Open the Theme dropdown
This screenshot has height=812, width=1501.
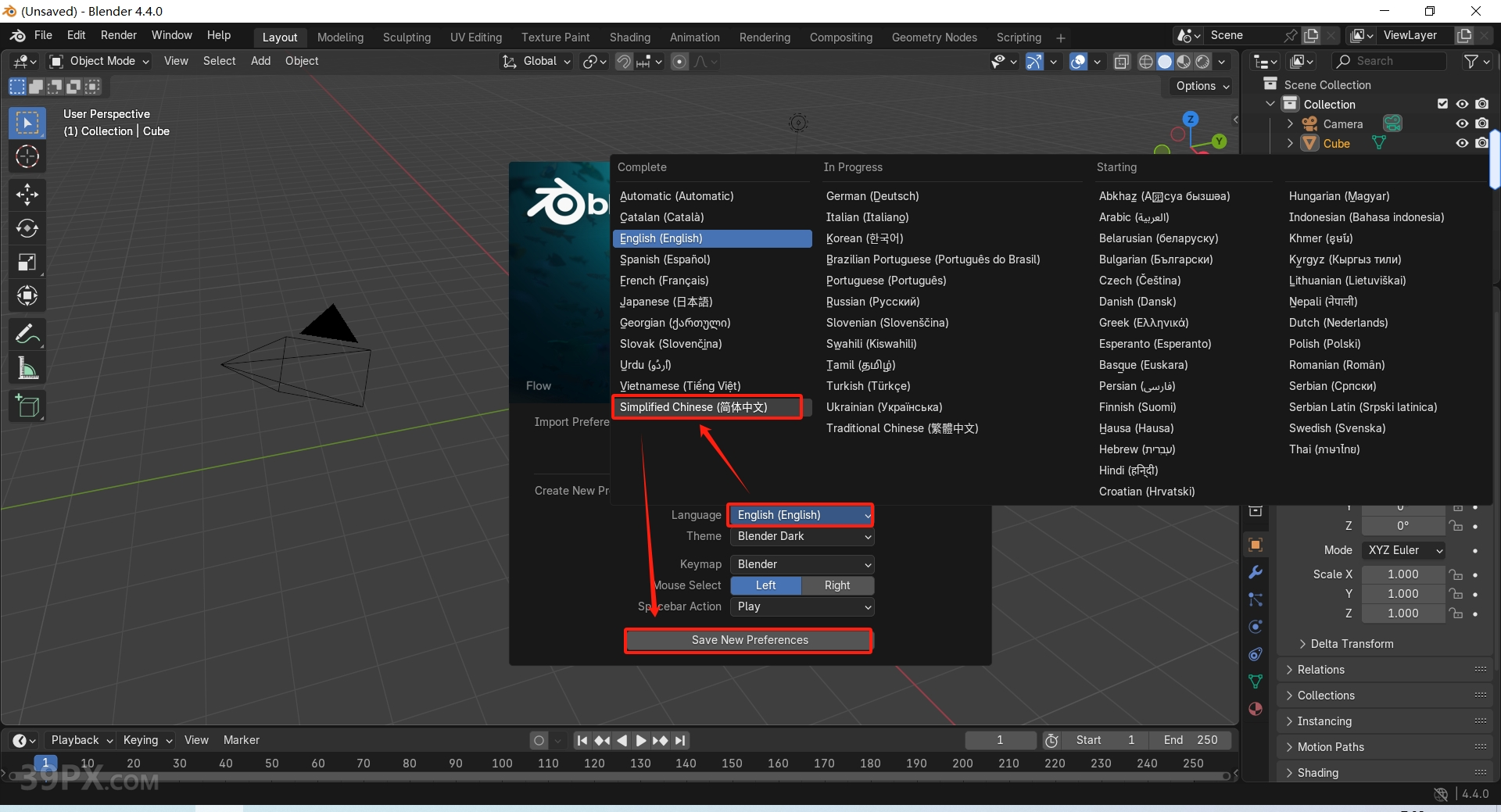[801, 536]
